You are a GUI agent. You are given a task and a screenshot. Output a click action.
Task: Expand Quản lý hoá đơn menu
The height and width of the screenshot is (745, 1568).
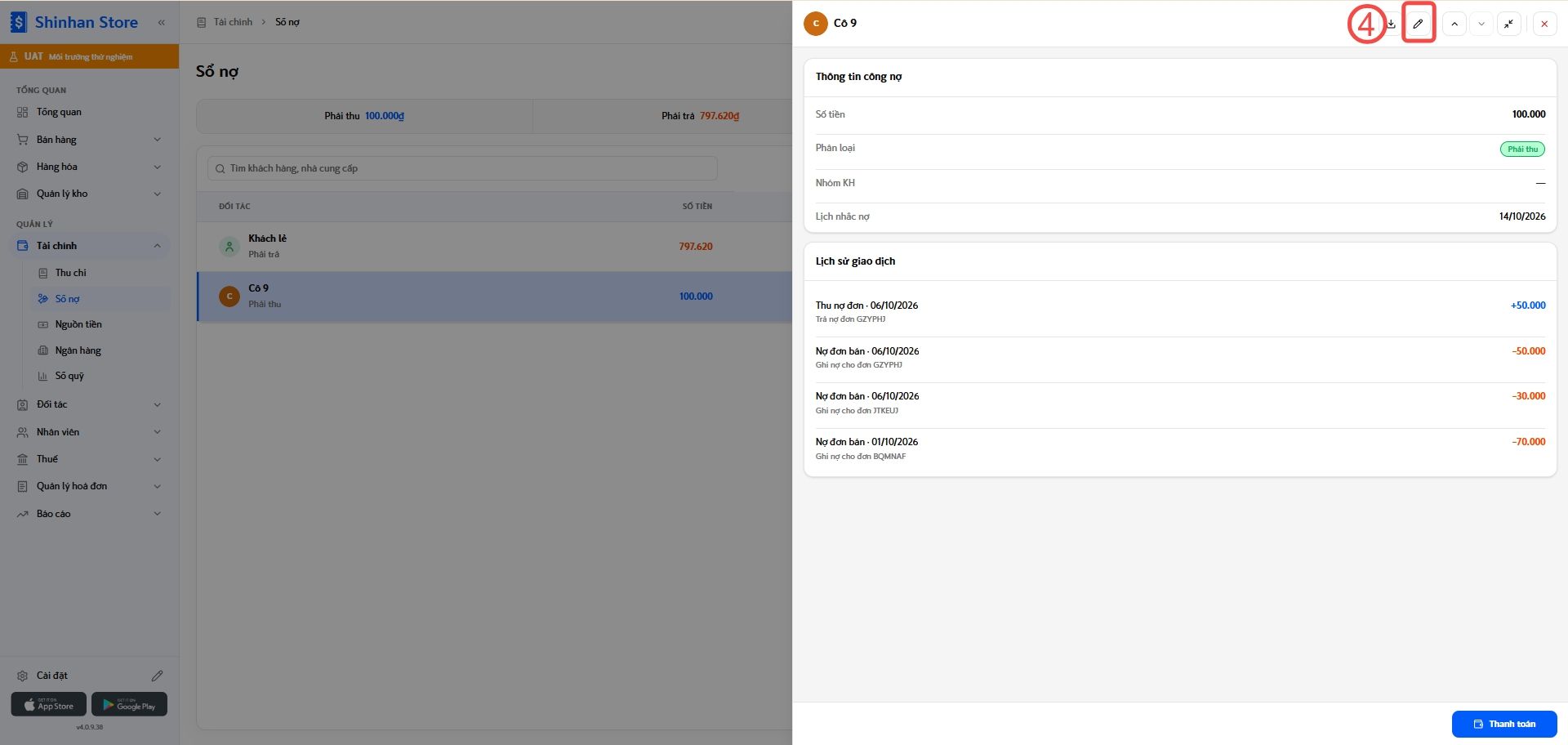89,486
